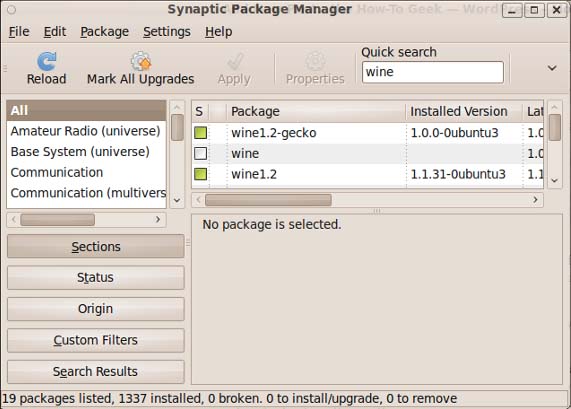Image resolution: width=571 pixels, height=409 pixels.
Task: Open the File menu
Action: [19, 32]
